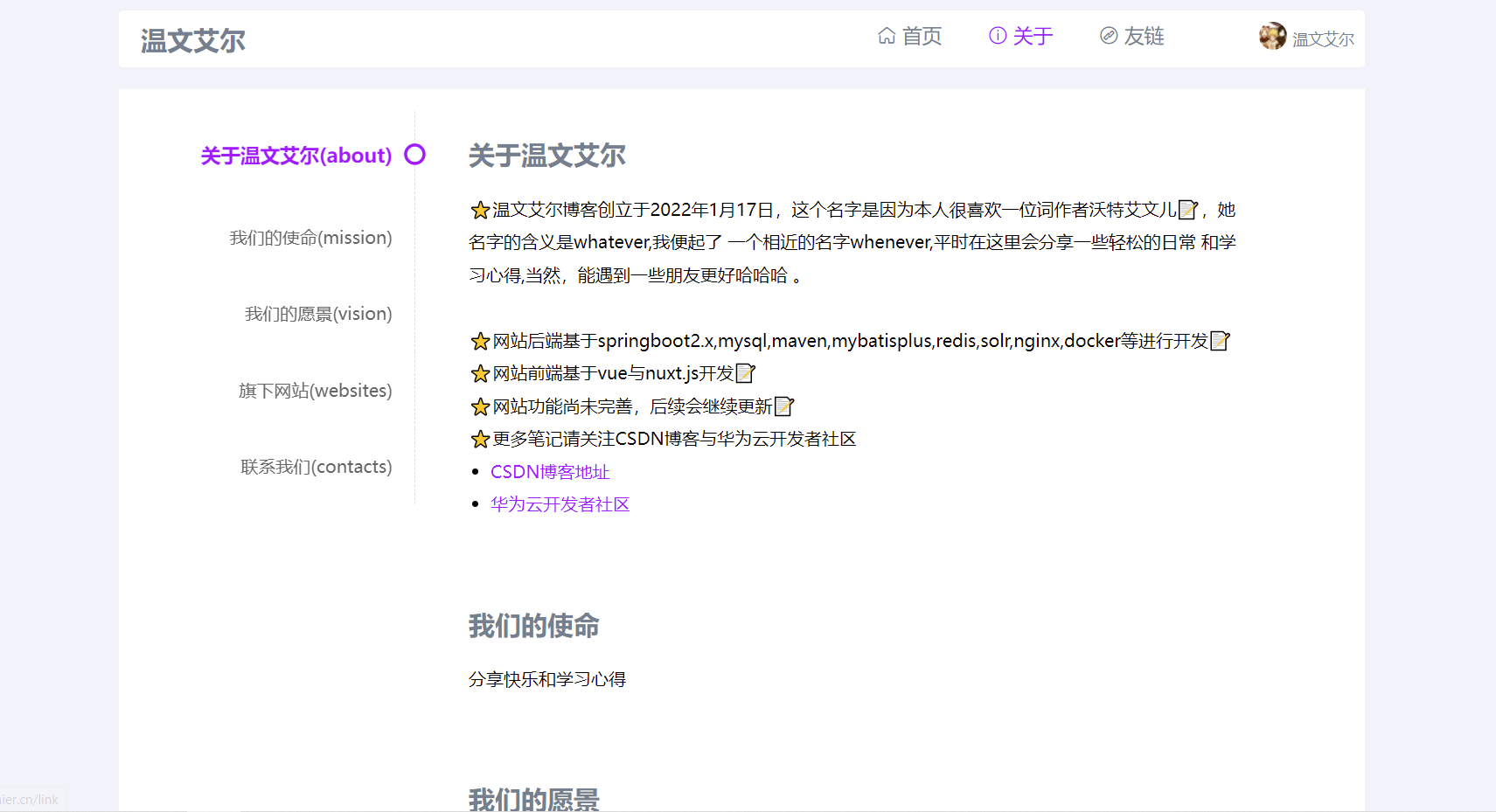1496x812 pixels.
Task: Click the 温文艾尔 site logo title
Action: click(192, 40)
